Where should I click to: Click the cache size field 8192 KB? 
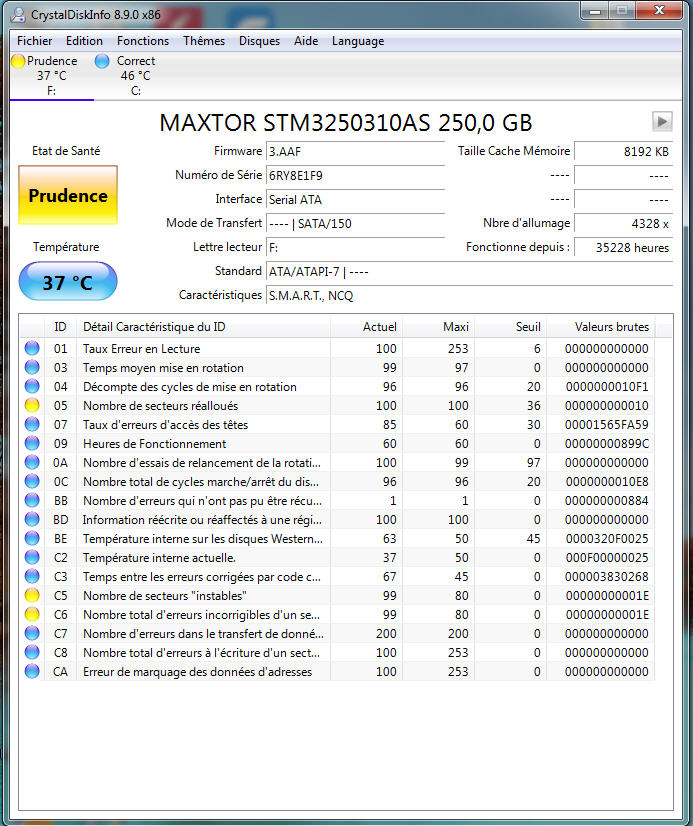point(623,152)
